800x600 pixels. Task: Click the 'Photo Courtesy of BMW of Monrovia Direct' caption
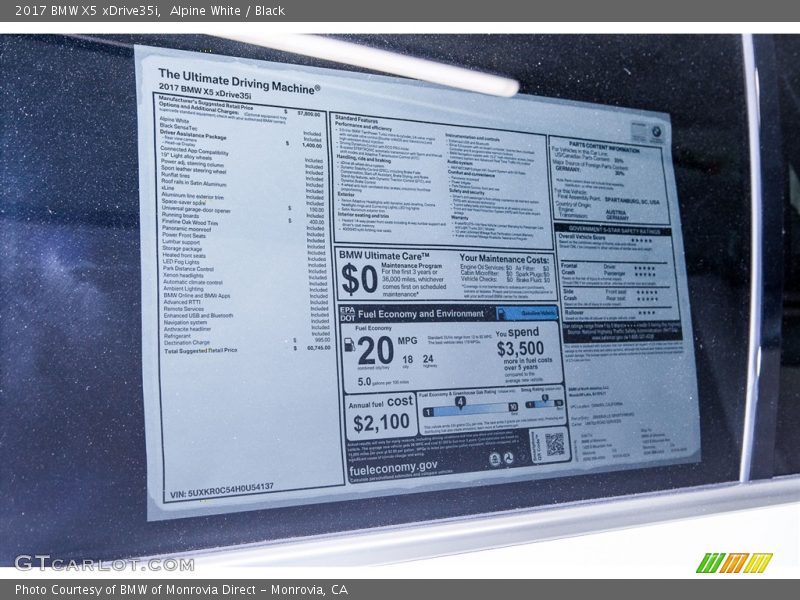click(181, 590)
